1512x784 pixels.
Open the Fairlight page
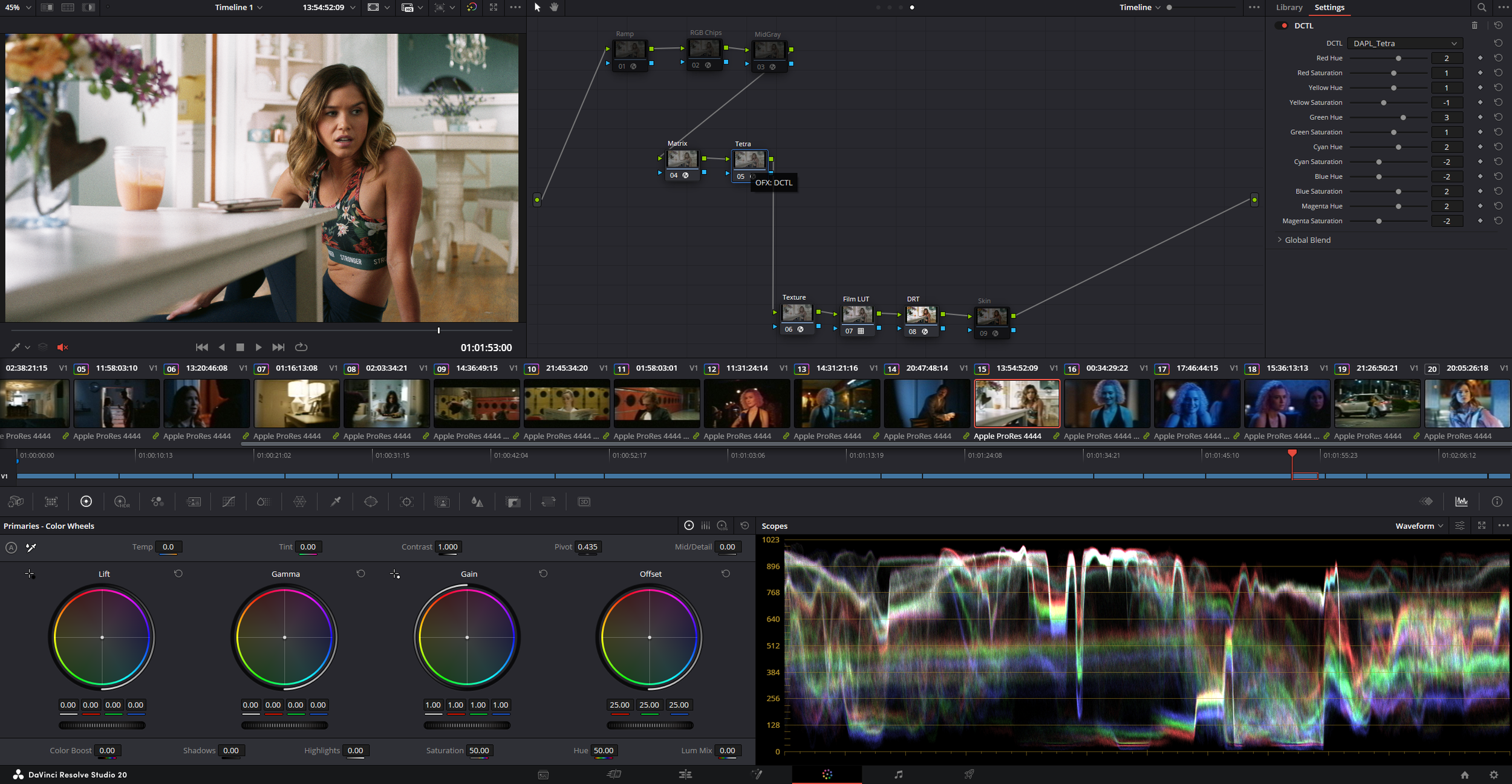point(898,774)
